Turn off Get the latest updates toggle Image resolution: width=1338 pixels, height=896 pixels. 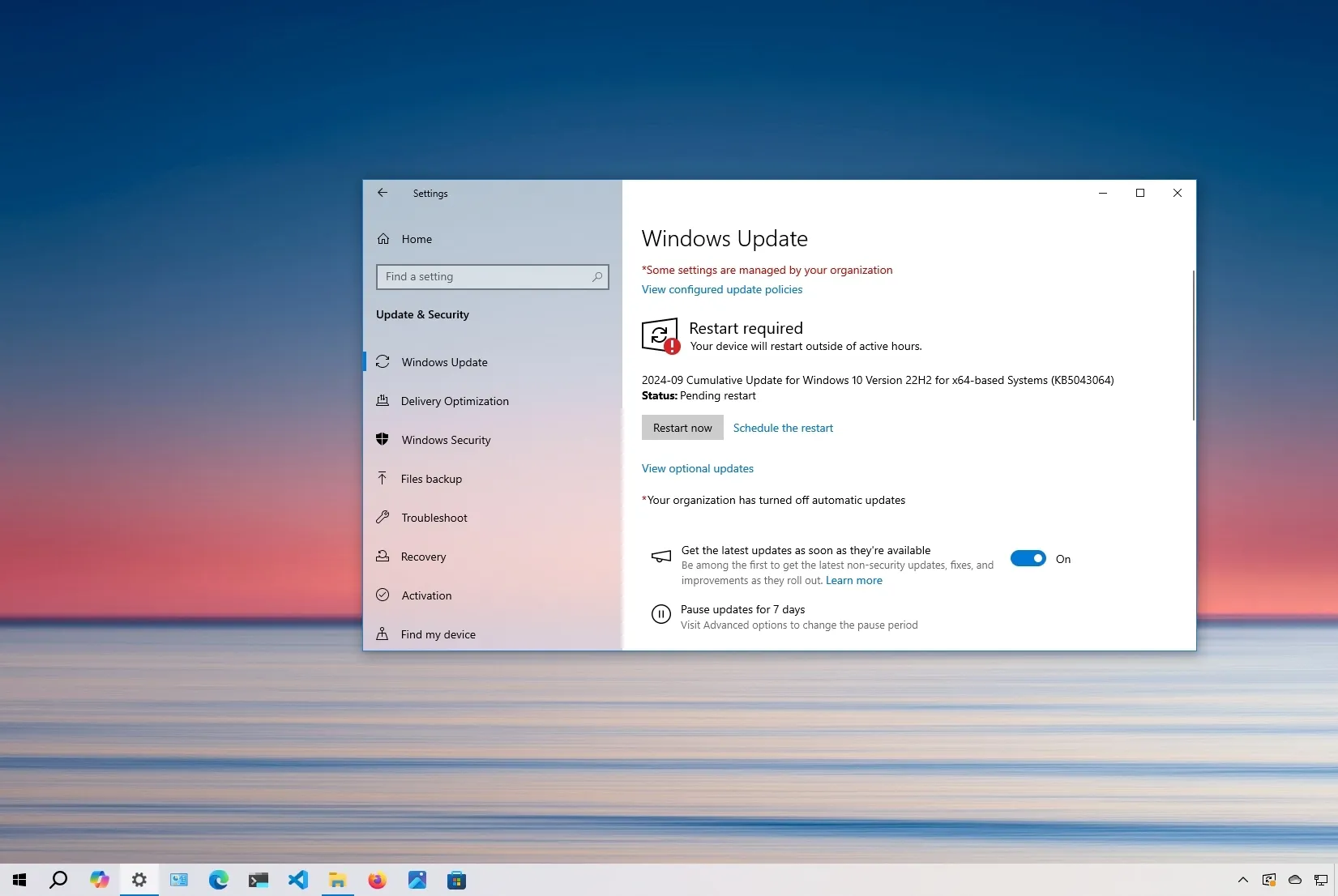tap(1028, 558)
